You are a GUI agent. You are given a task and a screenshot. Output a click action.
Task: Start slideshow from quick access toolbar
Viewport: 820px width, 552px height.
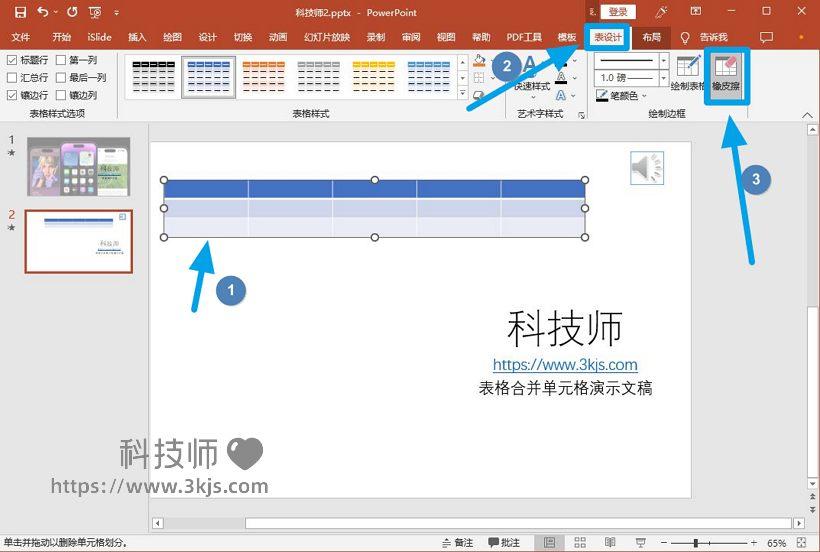95,12
